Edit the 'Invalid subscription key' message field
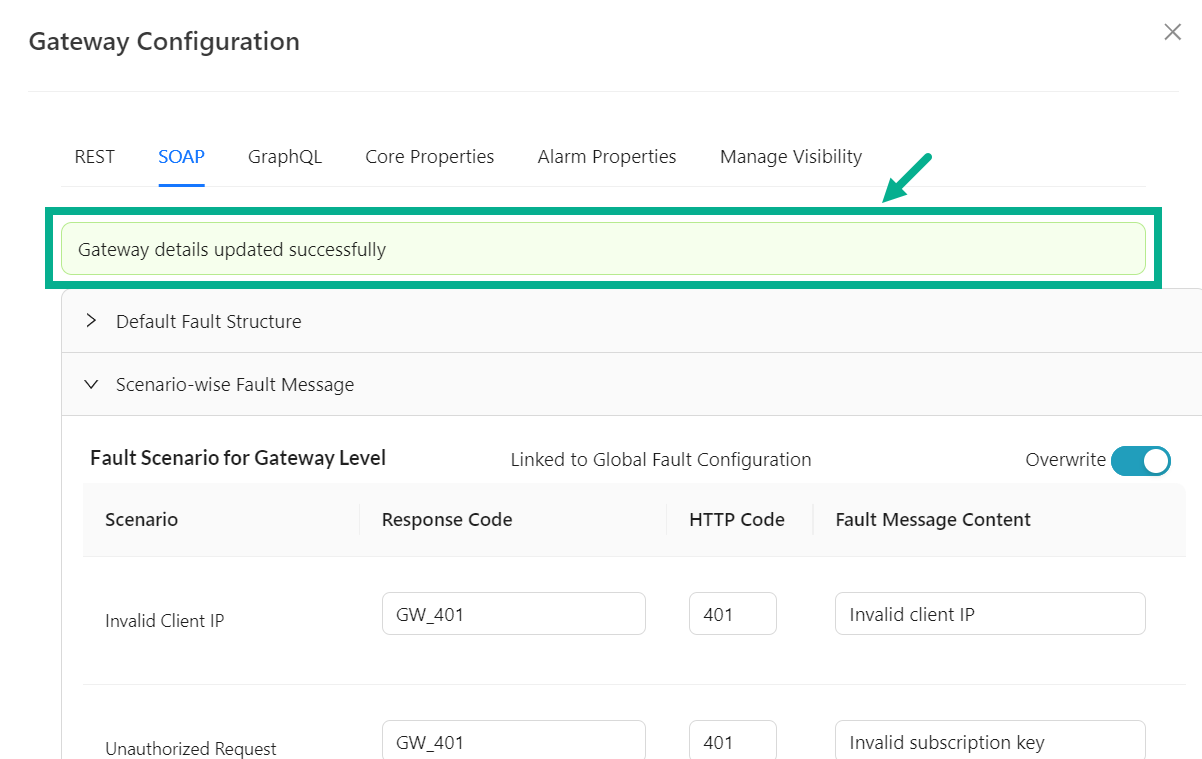Viewport: 1202px width, 759px height. pyautogui.click(x=989, y=741)
